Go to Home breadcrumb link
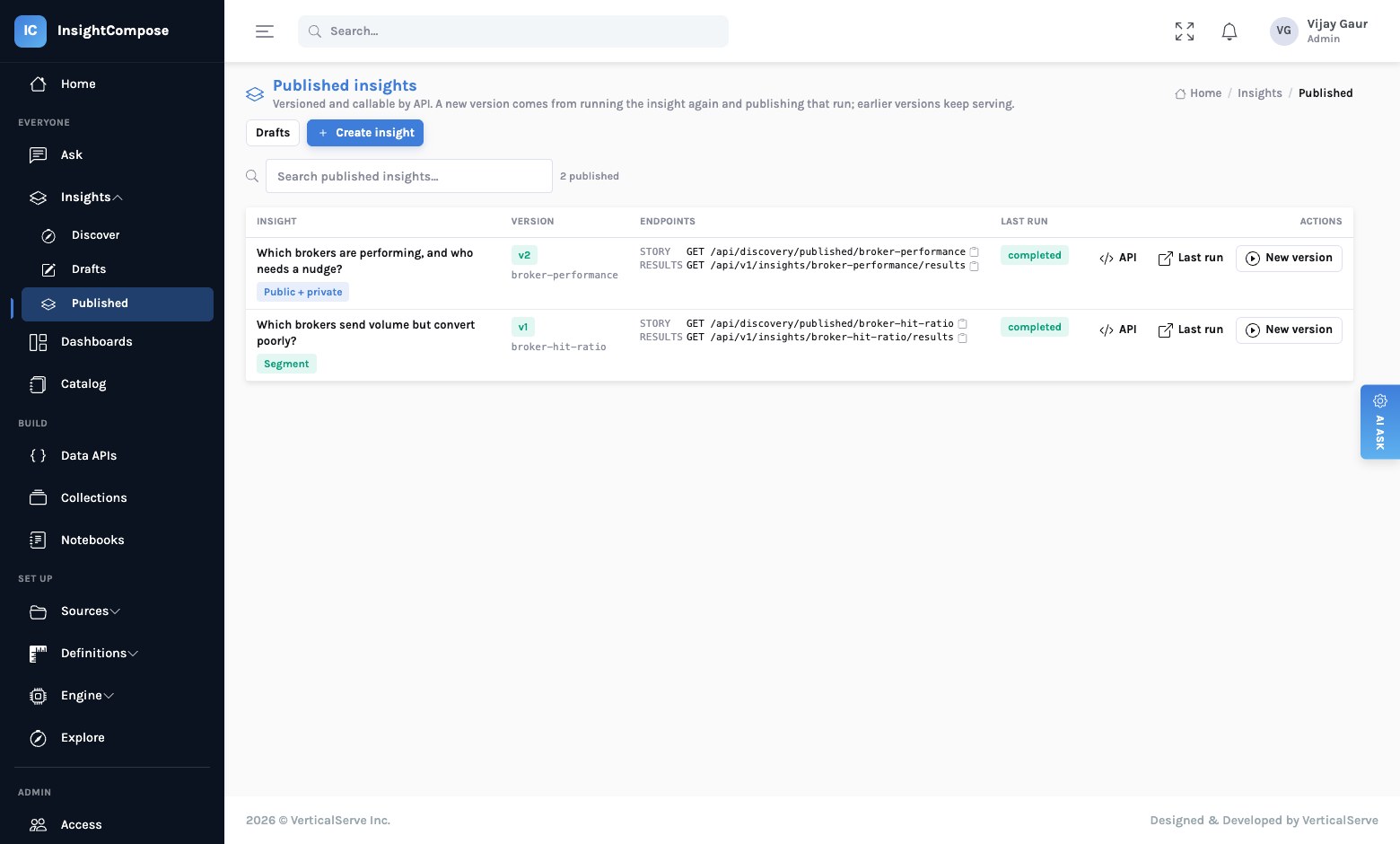Viewport: 1400px width, 844px height. click(1198, 93)
